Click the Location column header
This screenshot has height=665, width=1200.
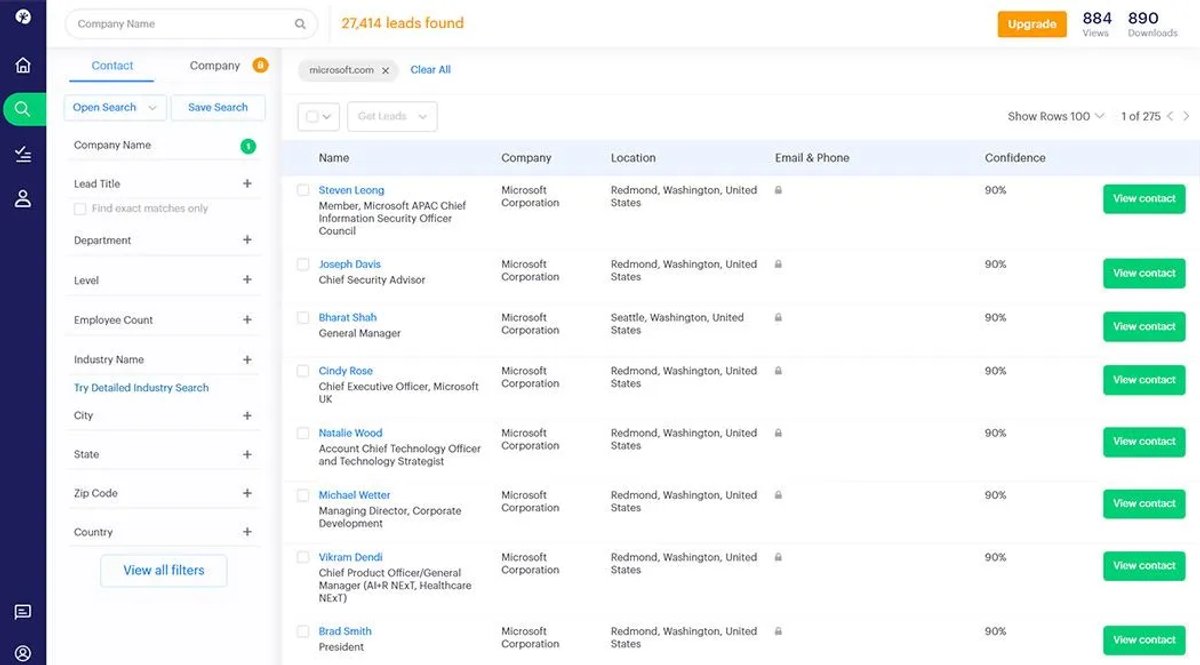pyautogui.click(x=633, y=158)
